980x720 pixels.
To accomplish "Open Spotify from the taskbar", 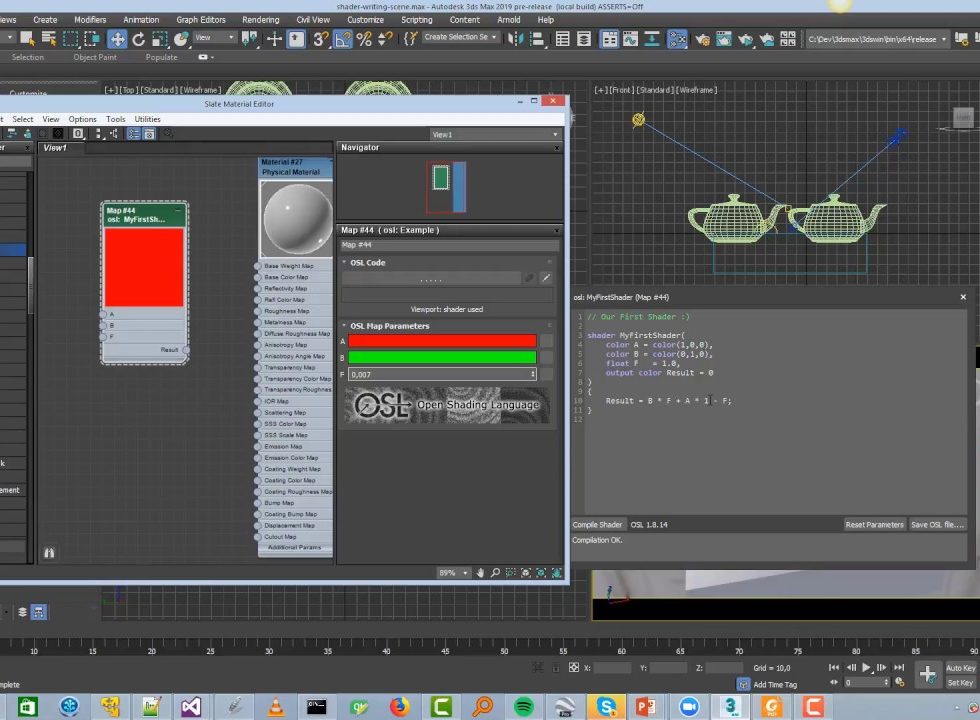I will tap(524, 707).
